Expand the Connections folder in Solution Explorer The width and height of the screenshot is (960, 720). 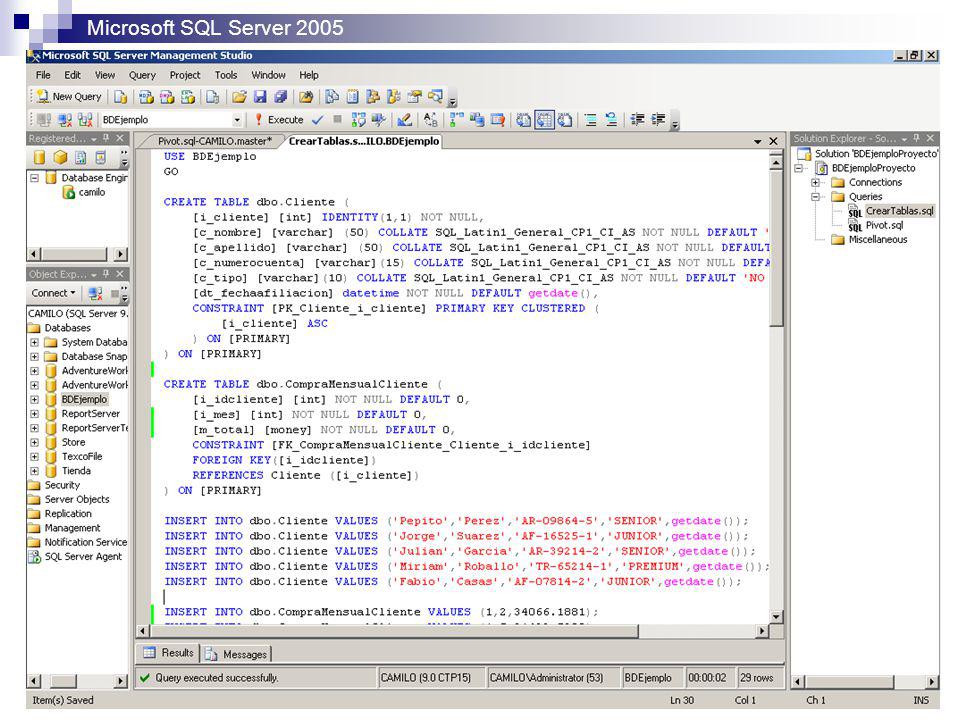click(816, 182)
